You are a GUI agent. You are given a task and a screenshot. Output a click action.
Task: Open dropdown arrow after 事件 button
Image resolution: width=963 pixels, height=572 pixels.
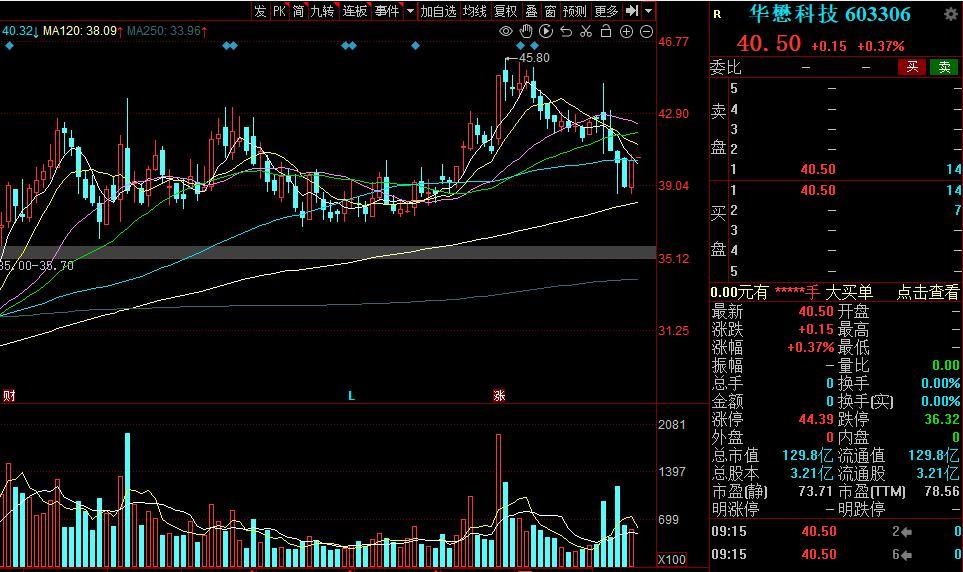click(x=410, y=10)
